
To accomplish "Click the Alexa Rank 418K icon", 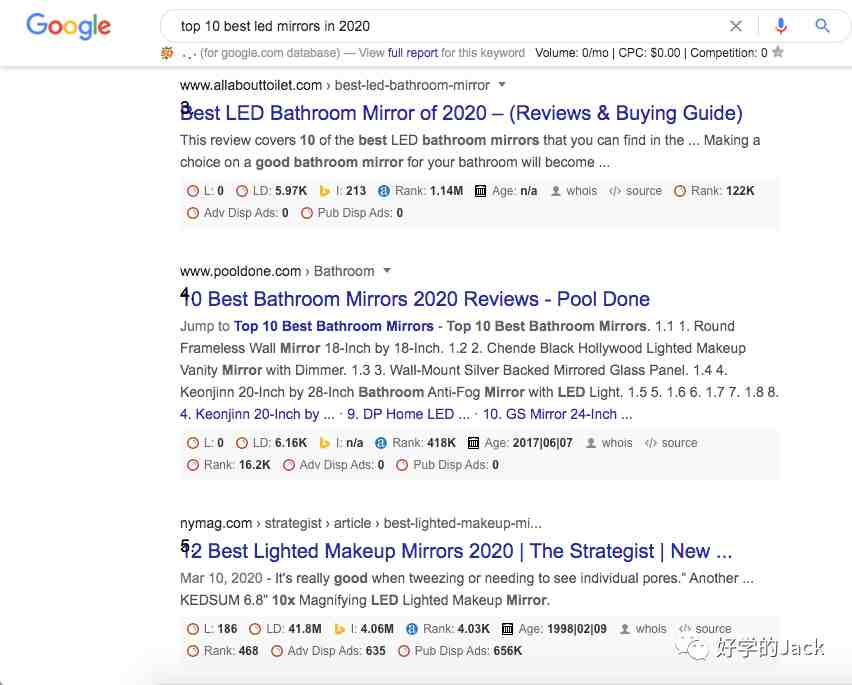I will pos(381,443).
